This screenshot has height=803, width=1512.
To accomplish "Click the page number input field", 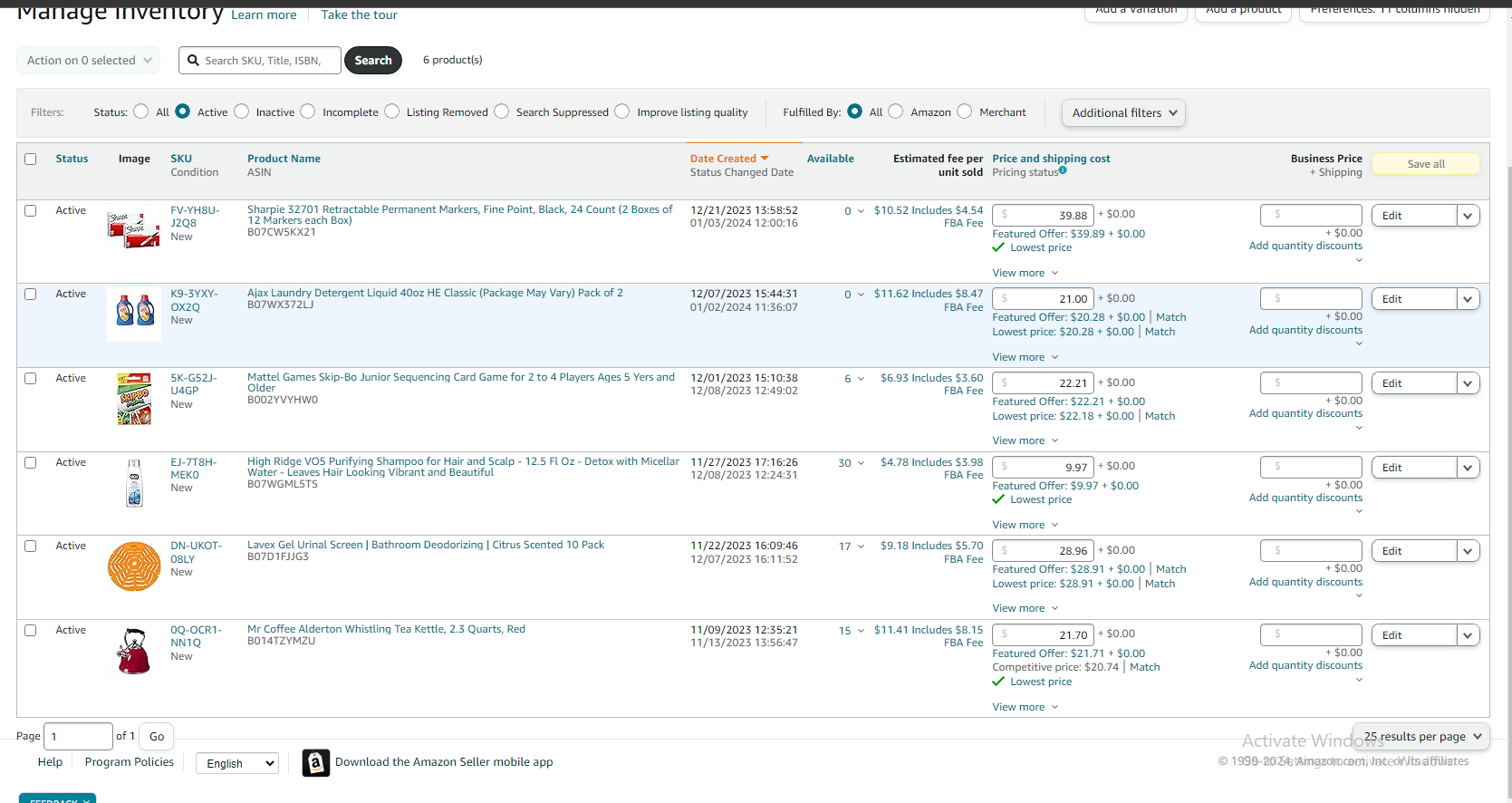I will [x=78, y=737].
